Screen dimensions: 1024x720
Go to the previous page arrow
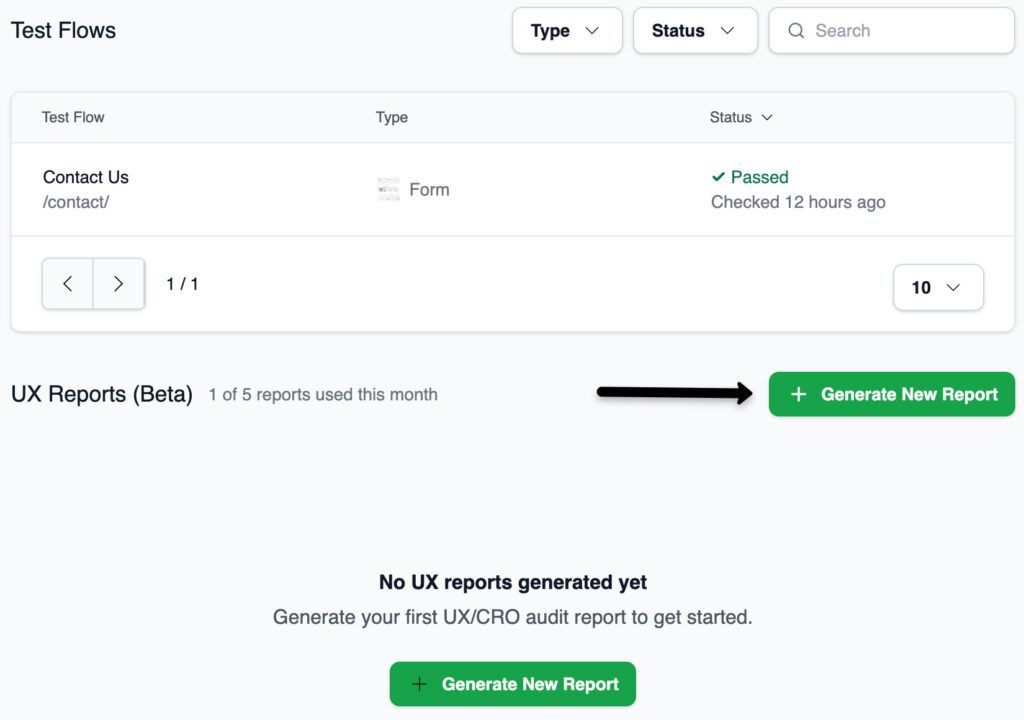(x=68, y=284)
